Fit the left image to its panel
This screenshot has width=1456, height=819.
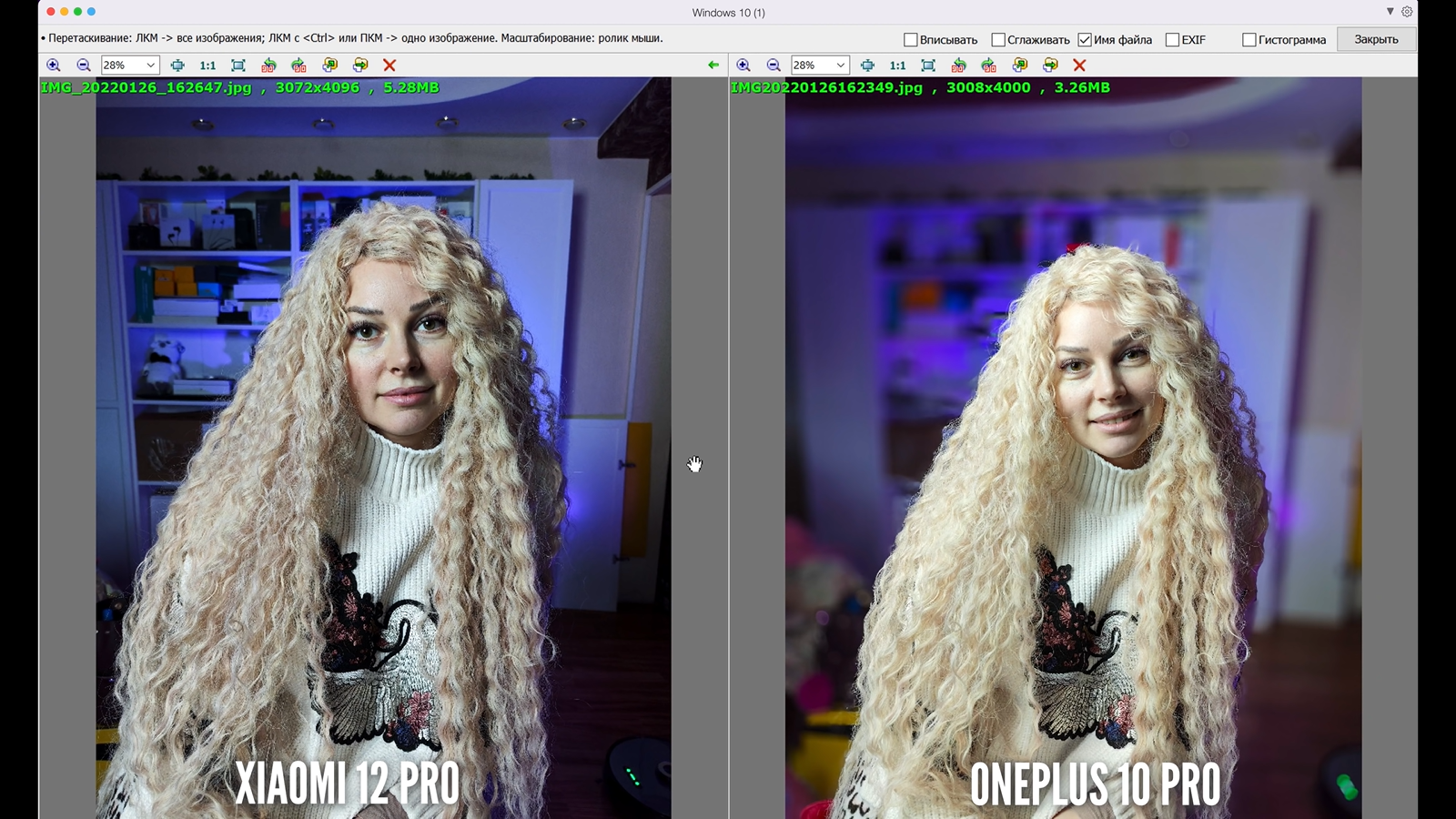238,66
